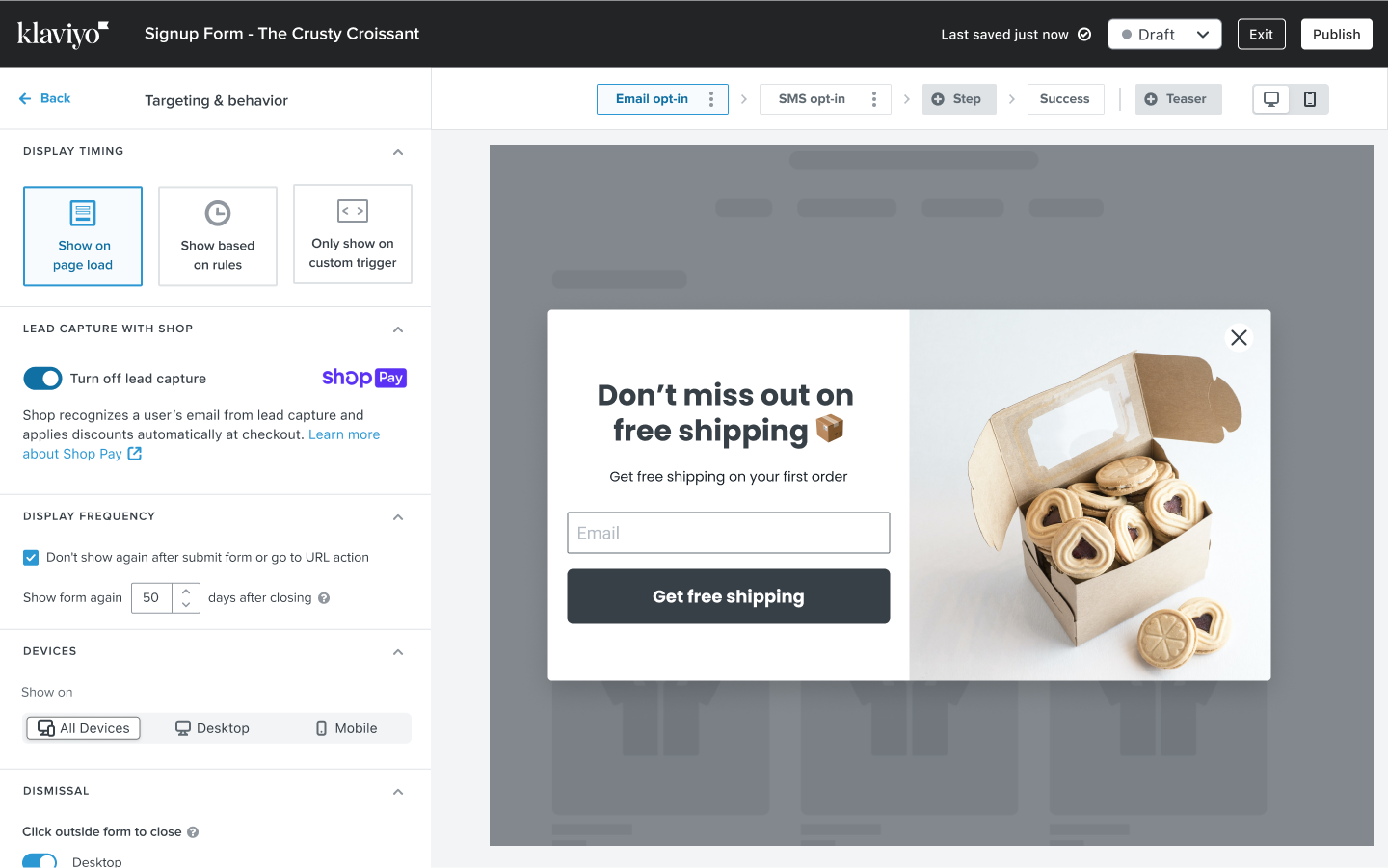The image size is (1388, 868).
Task: Click help icon beside days after closing
Action: pyautogui.click(x=324, y=598)
